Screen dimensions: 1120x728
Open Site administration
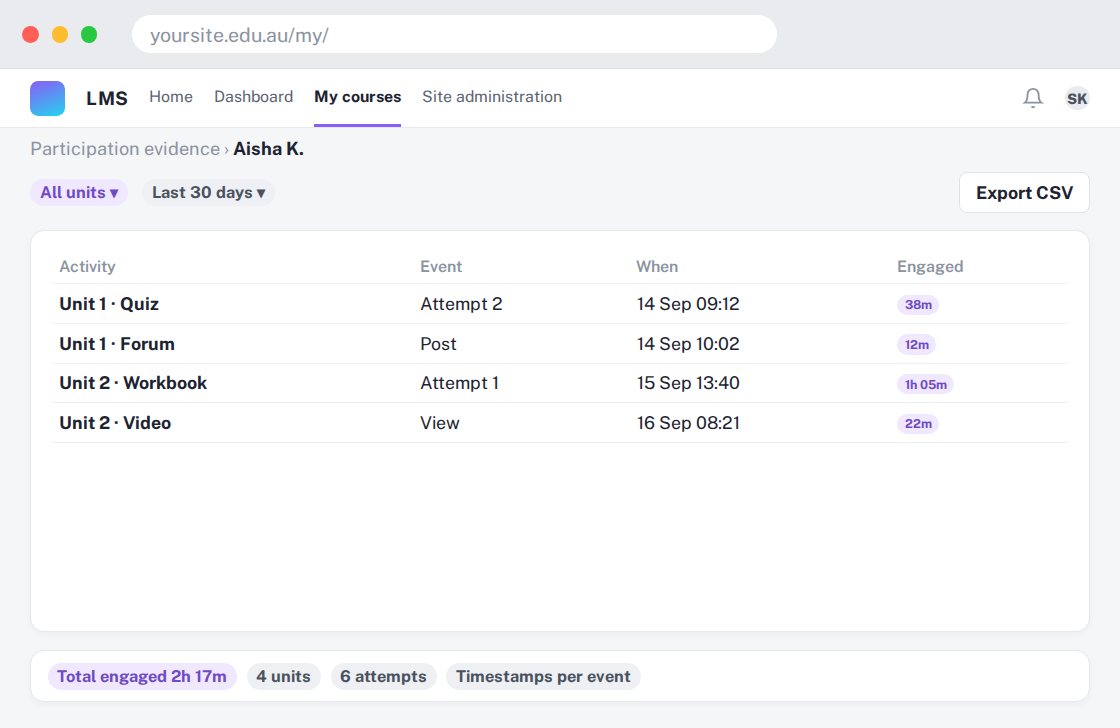click(x=492, y=96)
